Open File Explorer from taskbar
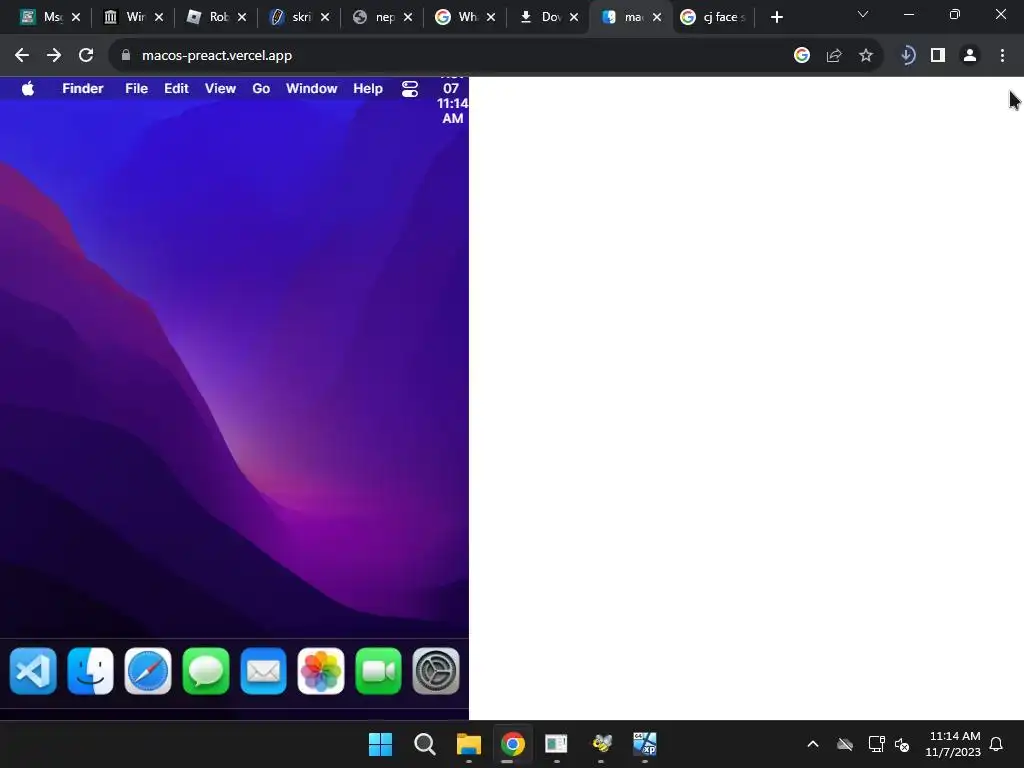1024x768 pixels. (468, 744)
